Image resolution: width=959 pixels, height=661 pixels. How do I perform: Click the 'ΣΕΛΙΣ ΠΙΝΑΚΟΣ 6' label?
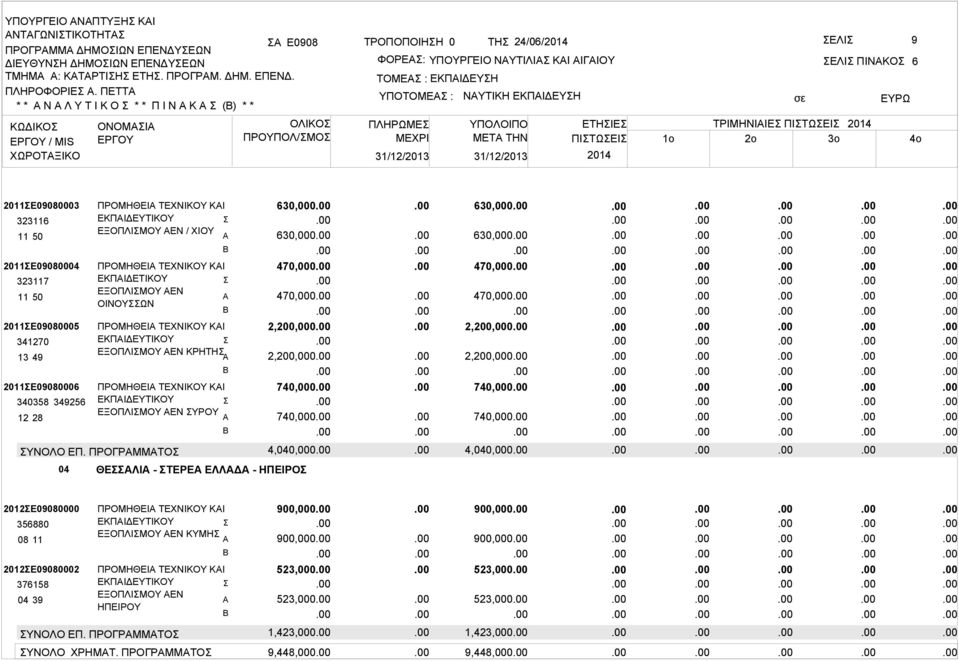point(870,61)
